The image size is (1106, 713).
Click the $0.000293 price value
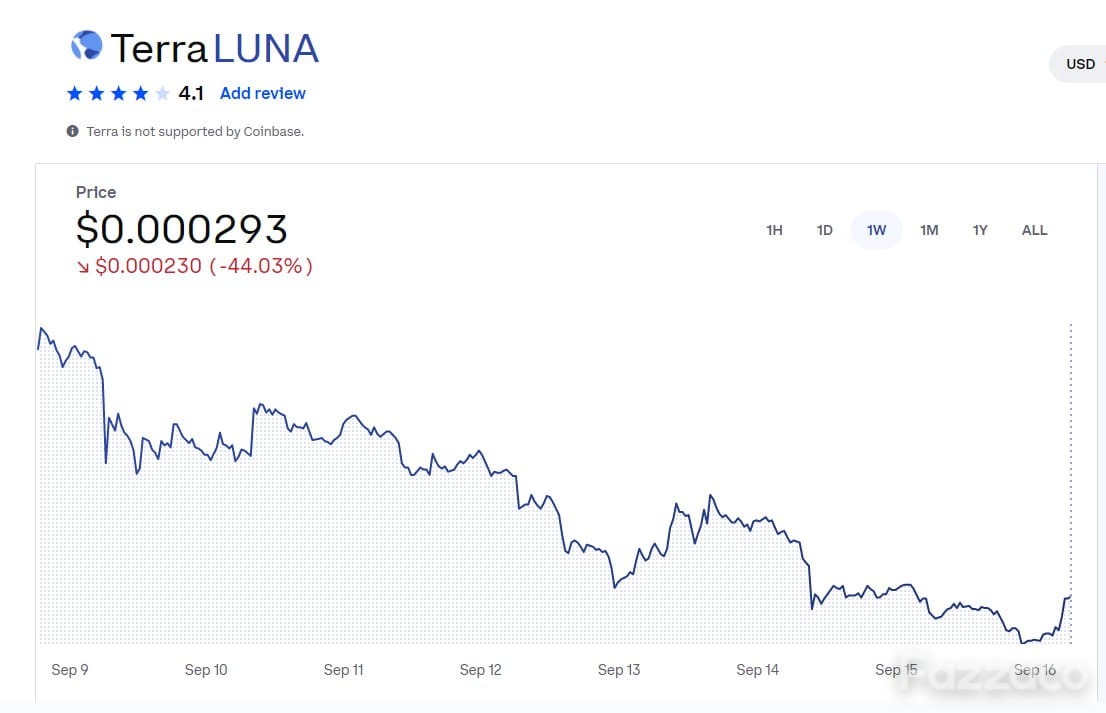point(182,229)
